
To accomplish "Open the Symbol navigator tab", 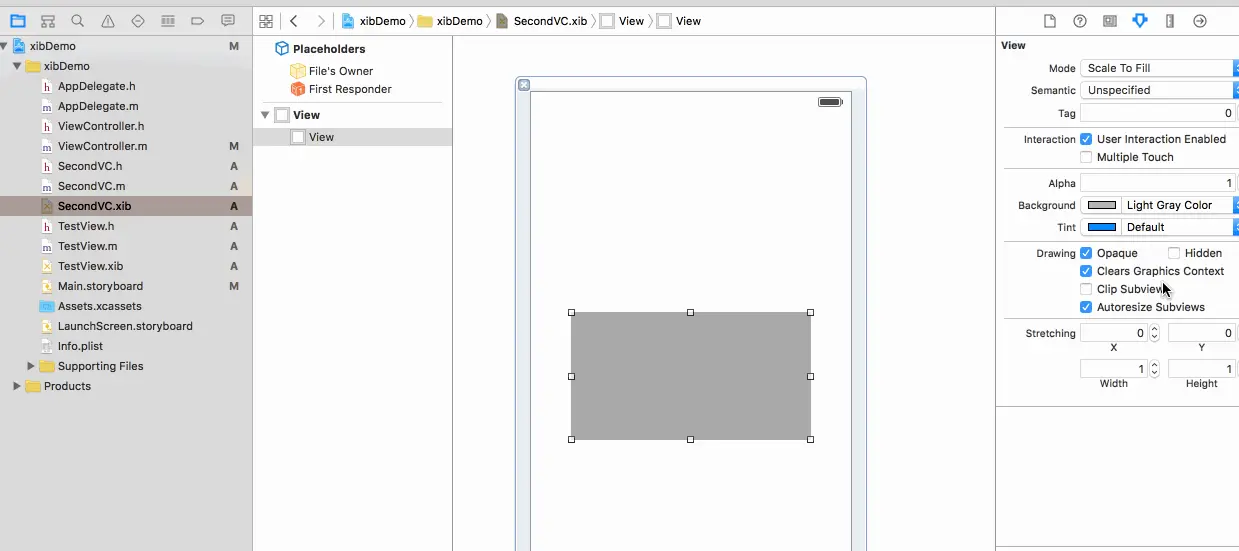I will (x=47, y=21).
